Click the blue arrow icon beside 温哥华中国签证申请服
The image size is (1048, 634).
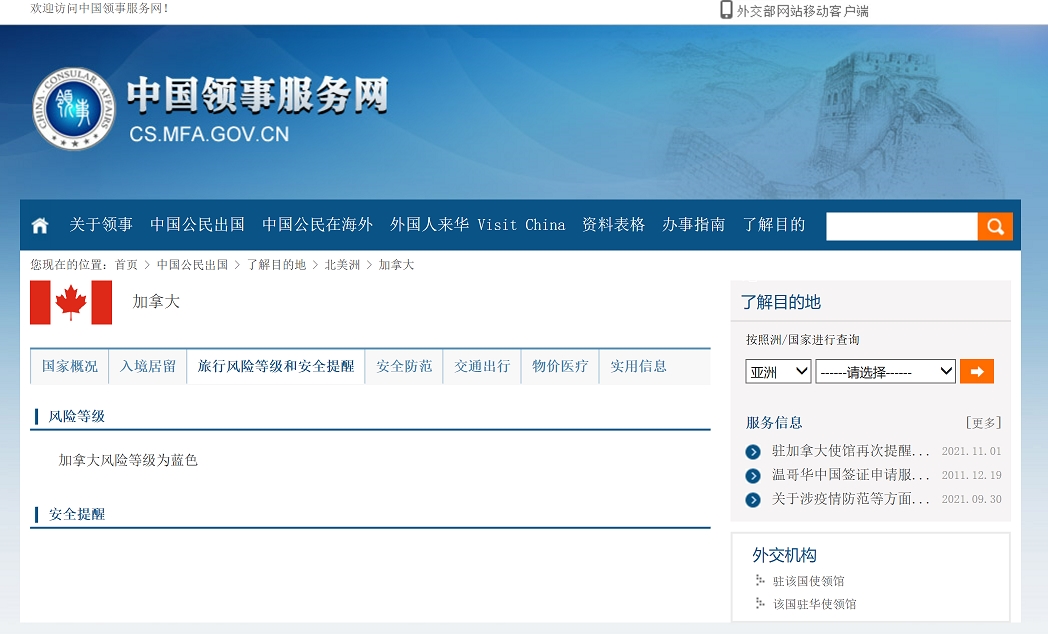pos(752,475)
